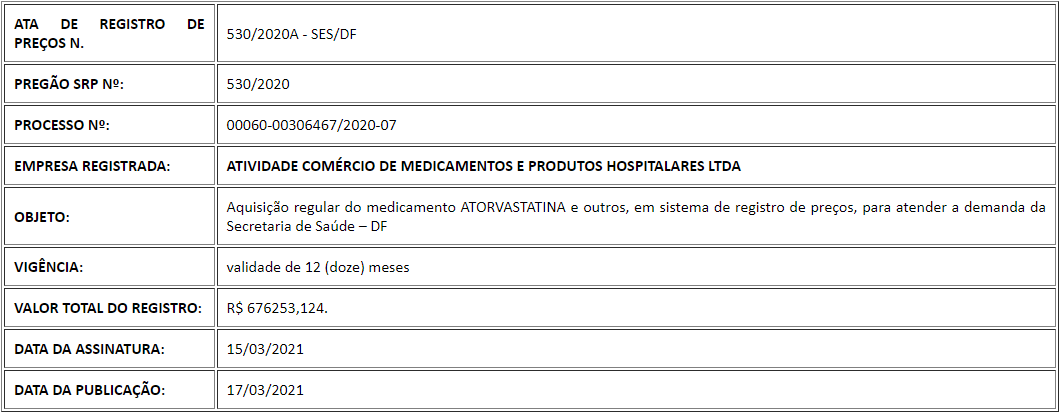Click the DATA DA ASSINATURA label

[89, 349]
